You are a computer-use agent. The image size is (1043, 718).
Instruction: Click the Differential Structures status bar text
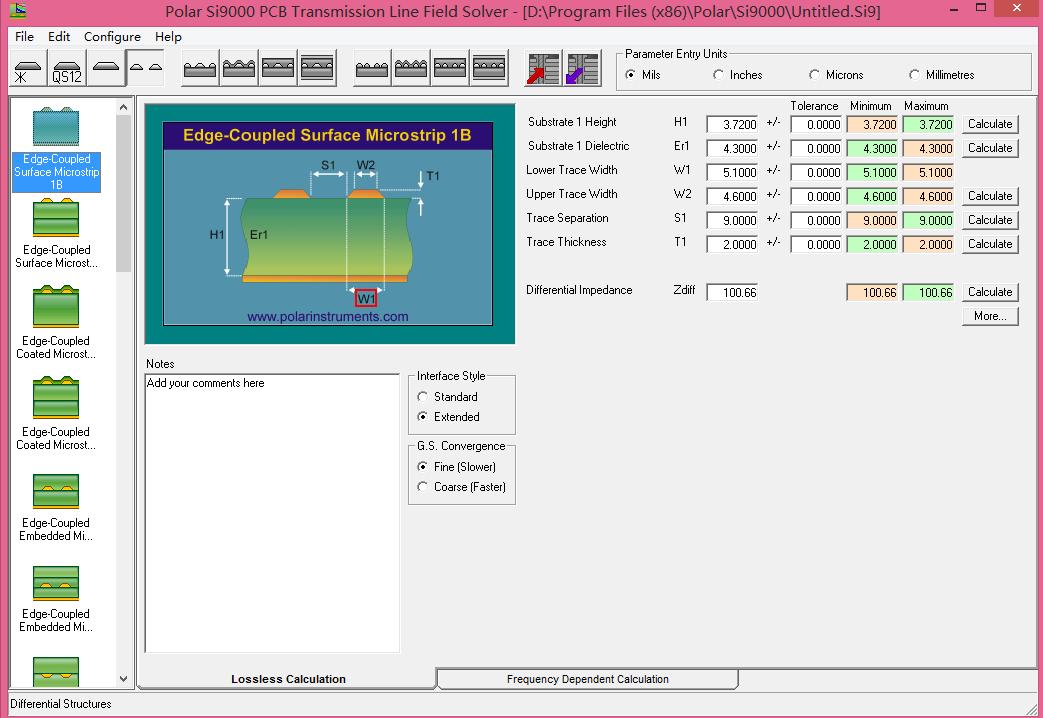tap(61, 703)
